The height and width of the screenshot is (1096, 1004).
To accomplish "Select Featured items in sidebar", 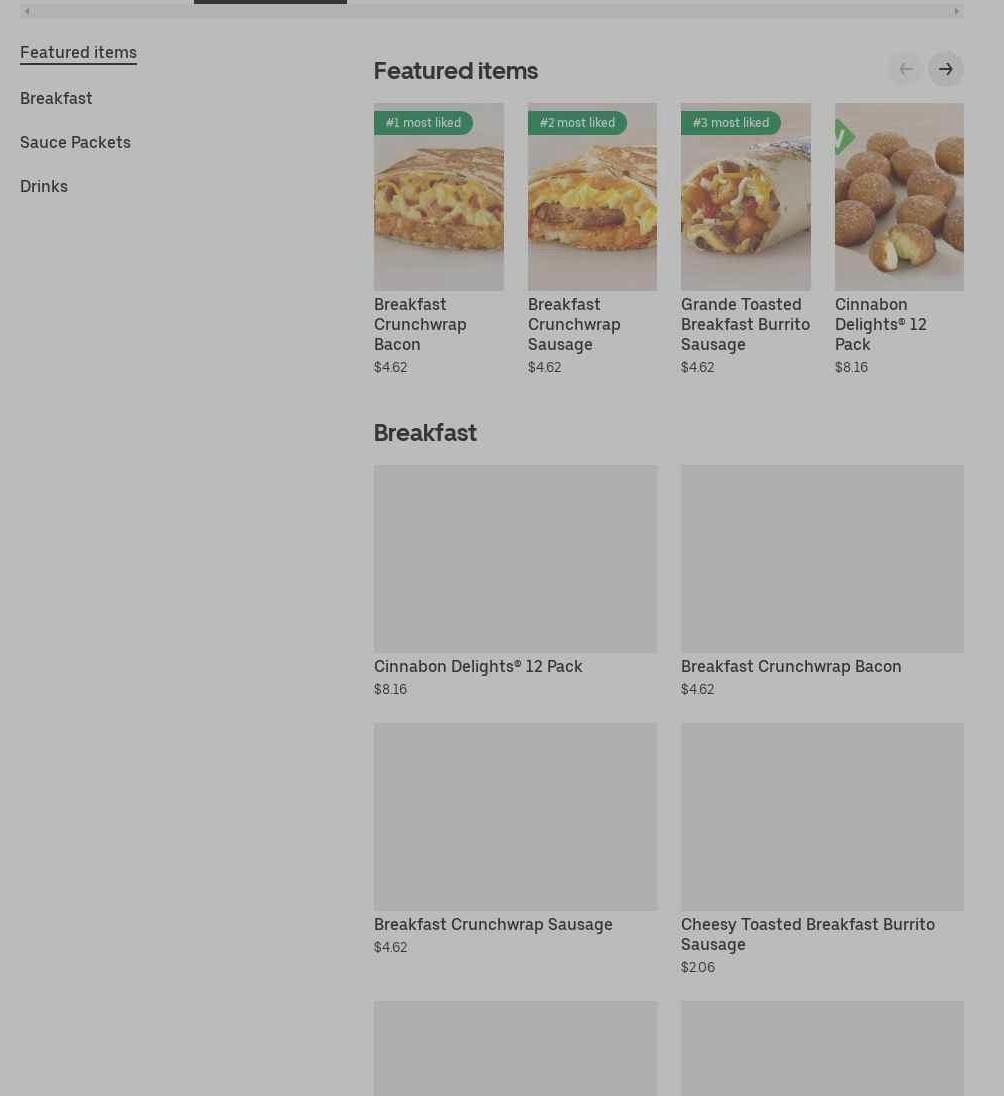I will 78,53.
